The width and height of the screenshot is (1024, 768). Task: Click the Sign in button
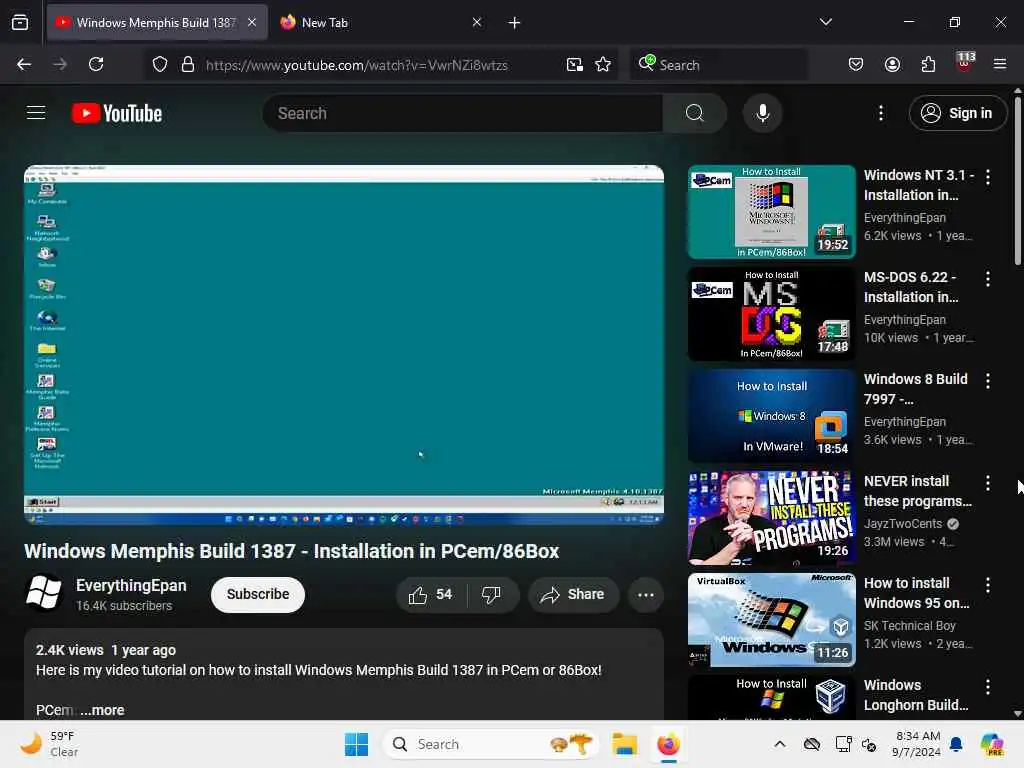click(957, 113)
